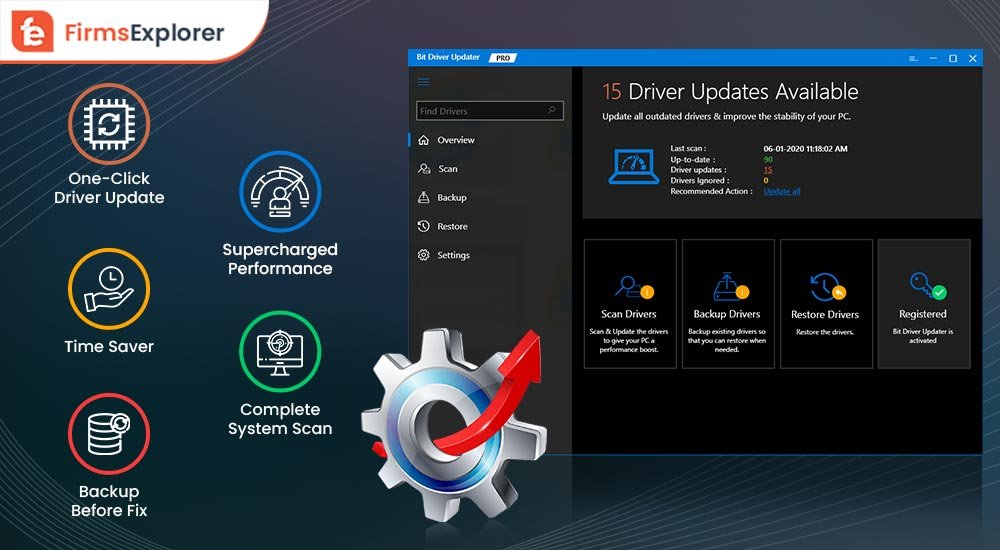Viewport: 1000px width, 550px height.
Task: Click the Complete System Scan icon
Action: coord(280,352)
